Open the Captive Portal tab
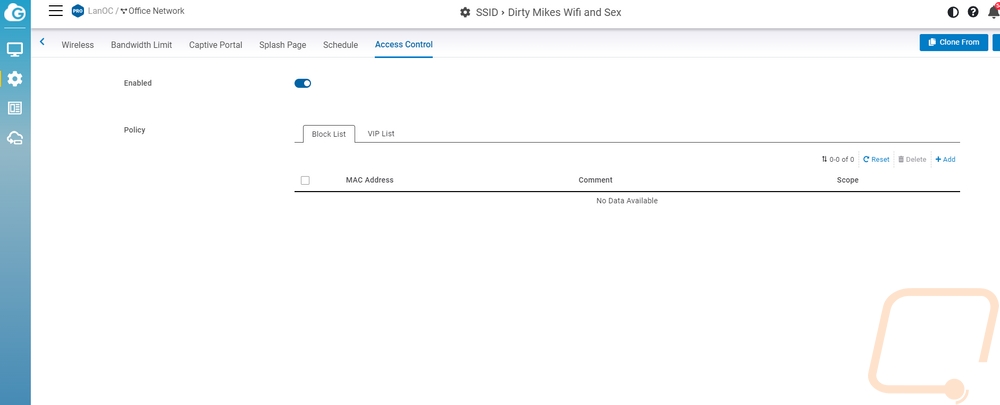The height and width of the screenshot is (405, 1000). click(216, 45)
